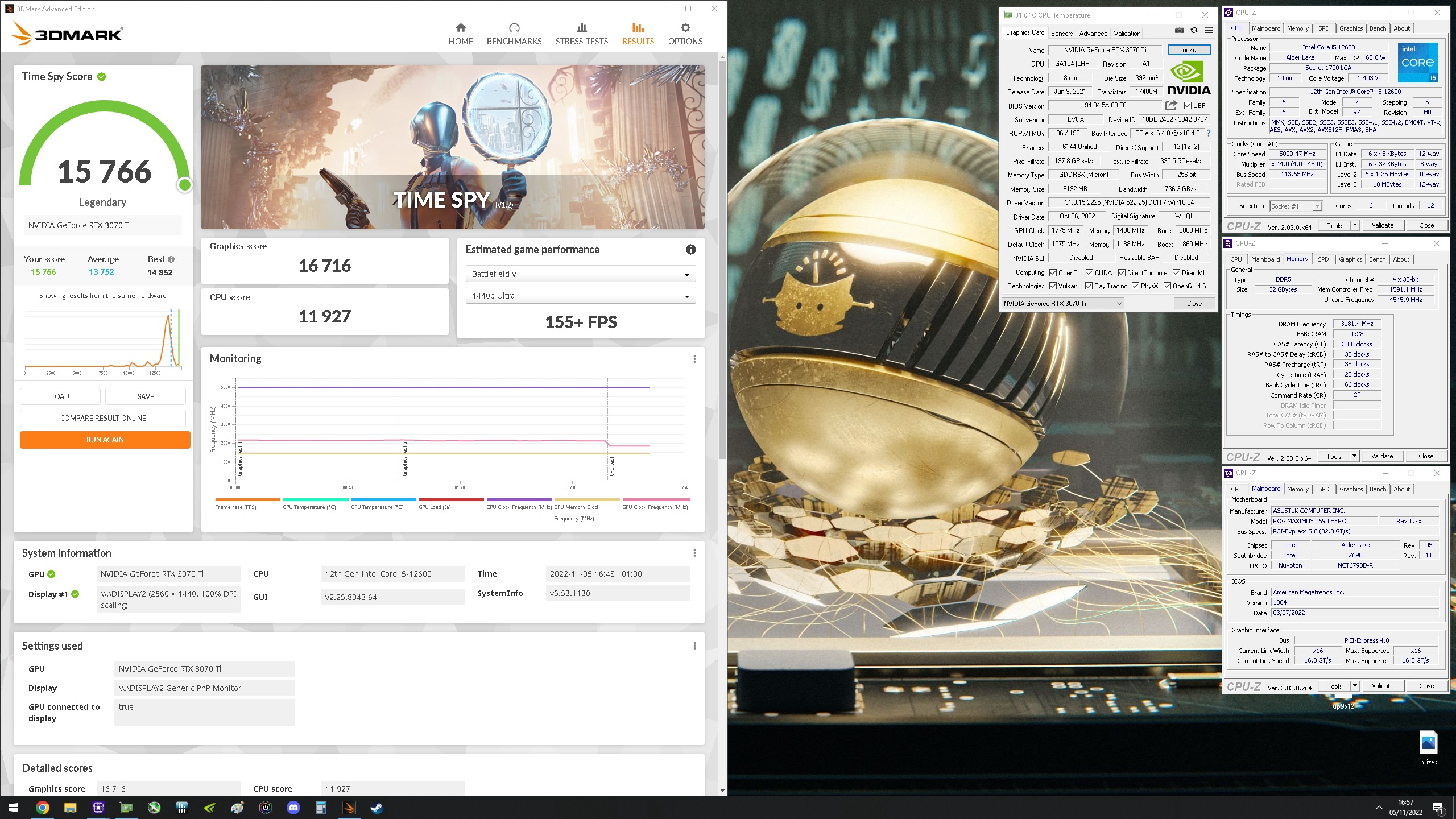Toggle OpenGL 4.6 checkbox in GPU-Z
1456x819 pixels.
[1167, 286]
